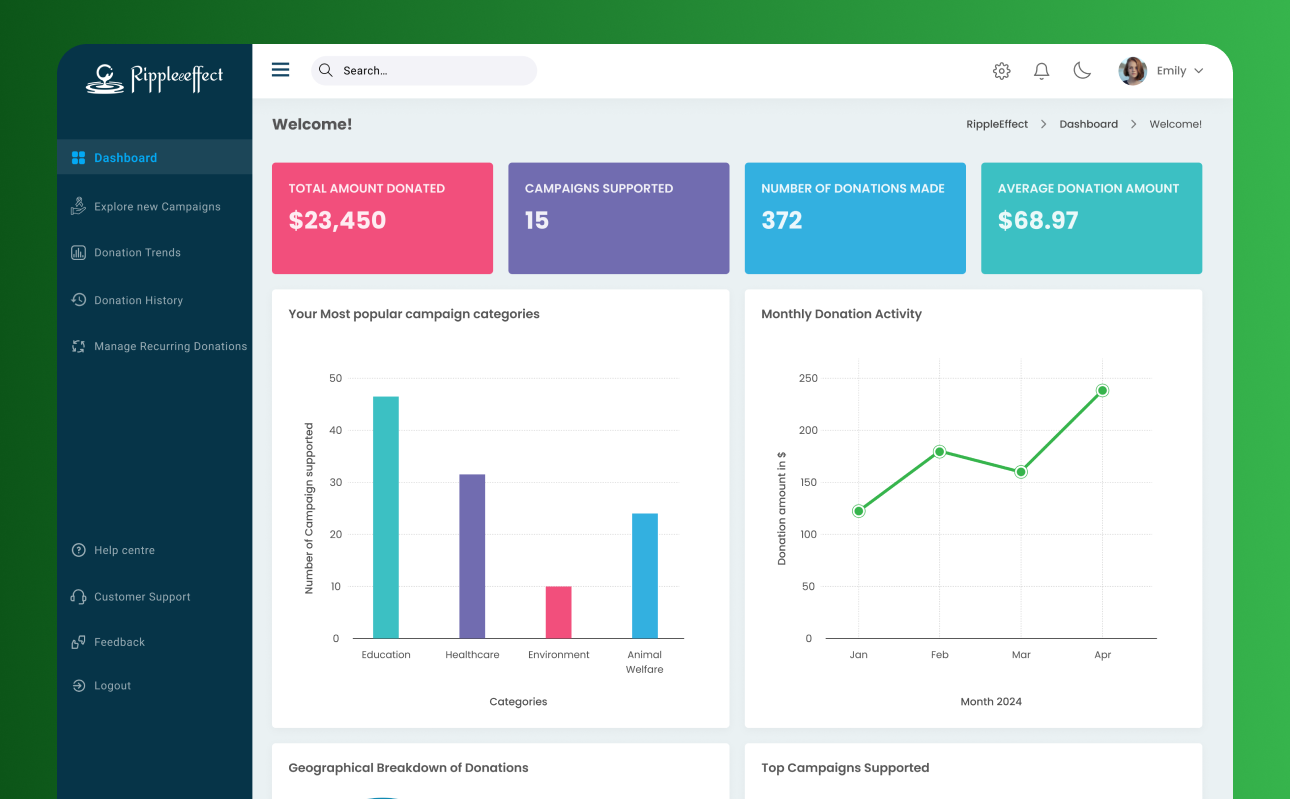This screenshot has width=1290, height=799.
Task: Click the Manage Recurring Donations icon
Action: point(78,346)
